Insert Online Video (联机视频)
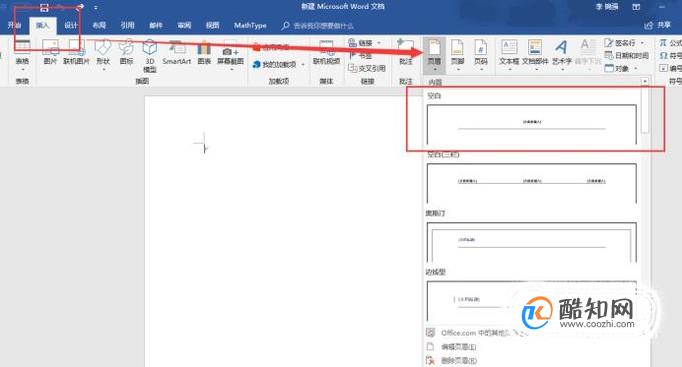Image resolution: width=682 pixels, height=367 pixels. click(x=326, y=52)
